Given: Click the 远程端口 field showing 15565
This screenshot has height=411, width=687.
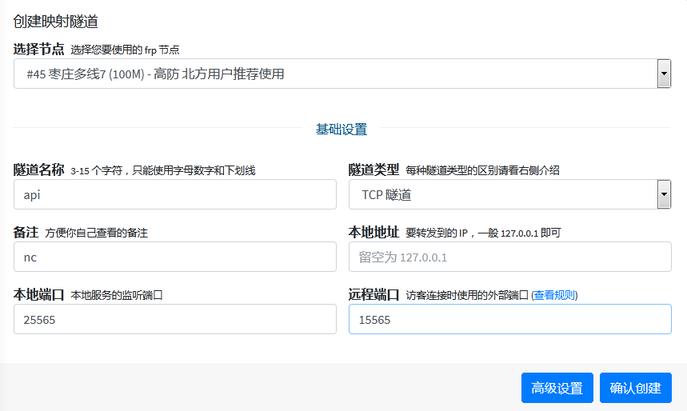Looking at the screenshot, I should pos(509,319).
